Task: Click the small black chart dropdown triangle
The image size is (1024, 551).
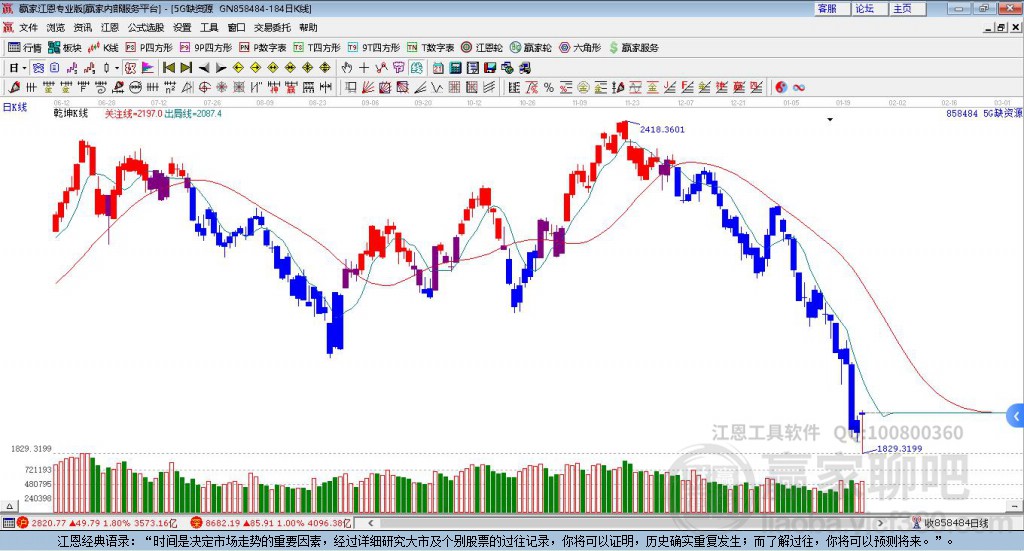Action: tap(830, 119)
